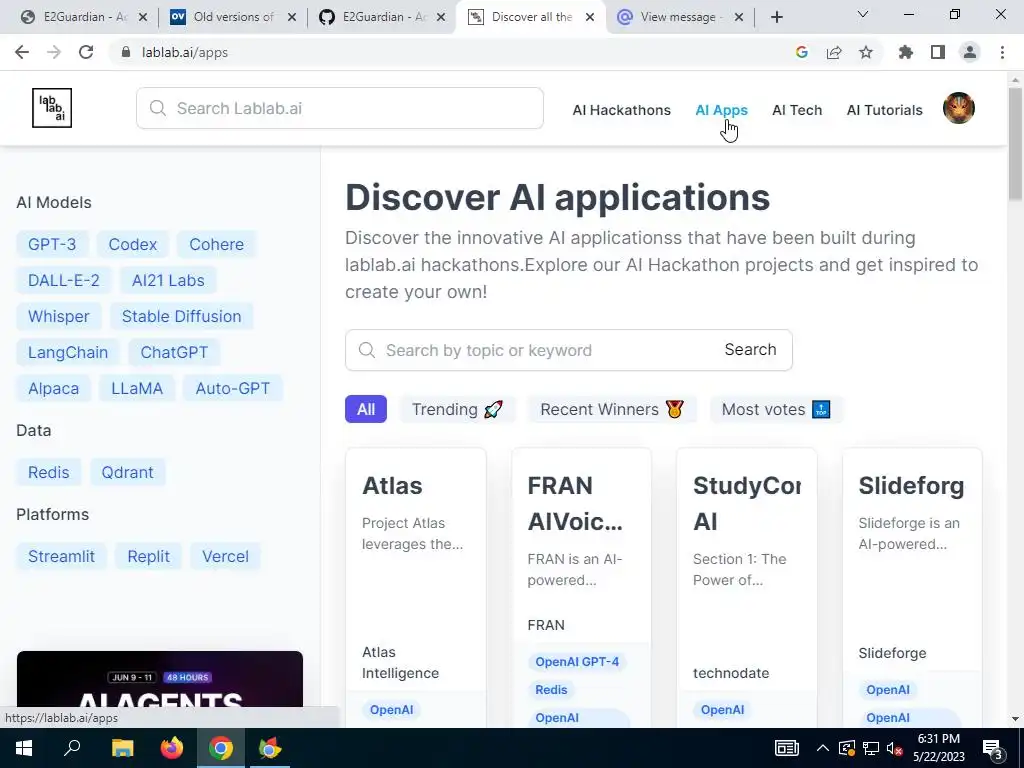Click the page vertical scrollbar thumb

(x=1015, y=144)
